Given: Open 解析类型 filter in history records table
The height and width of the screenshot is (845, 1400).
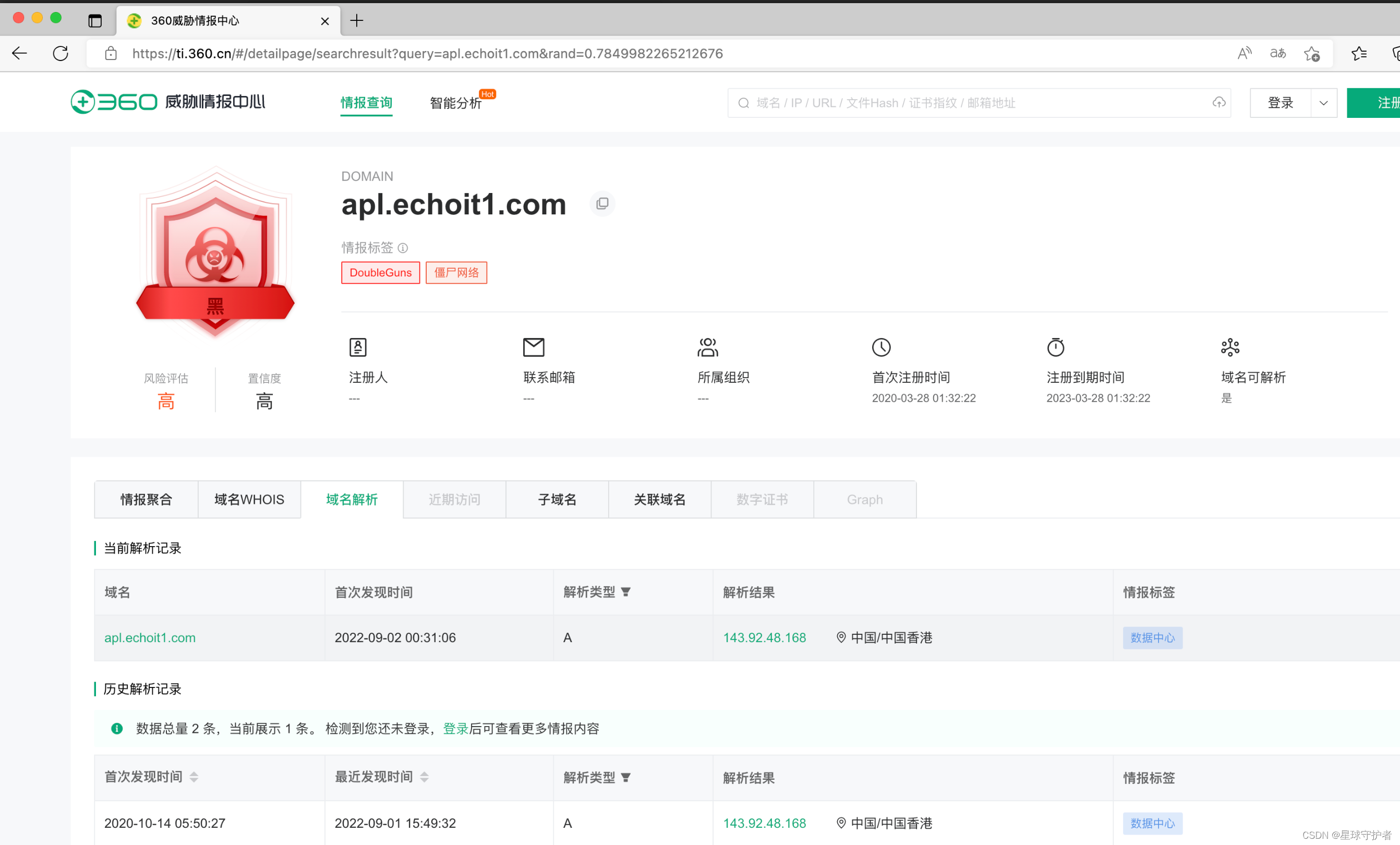Looking at the screenshot, I should 625,777.
